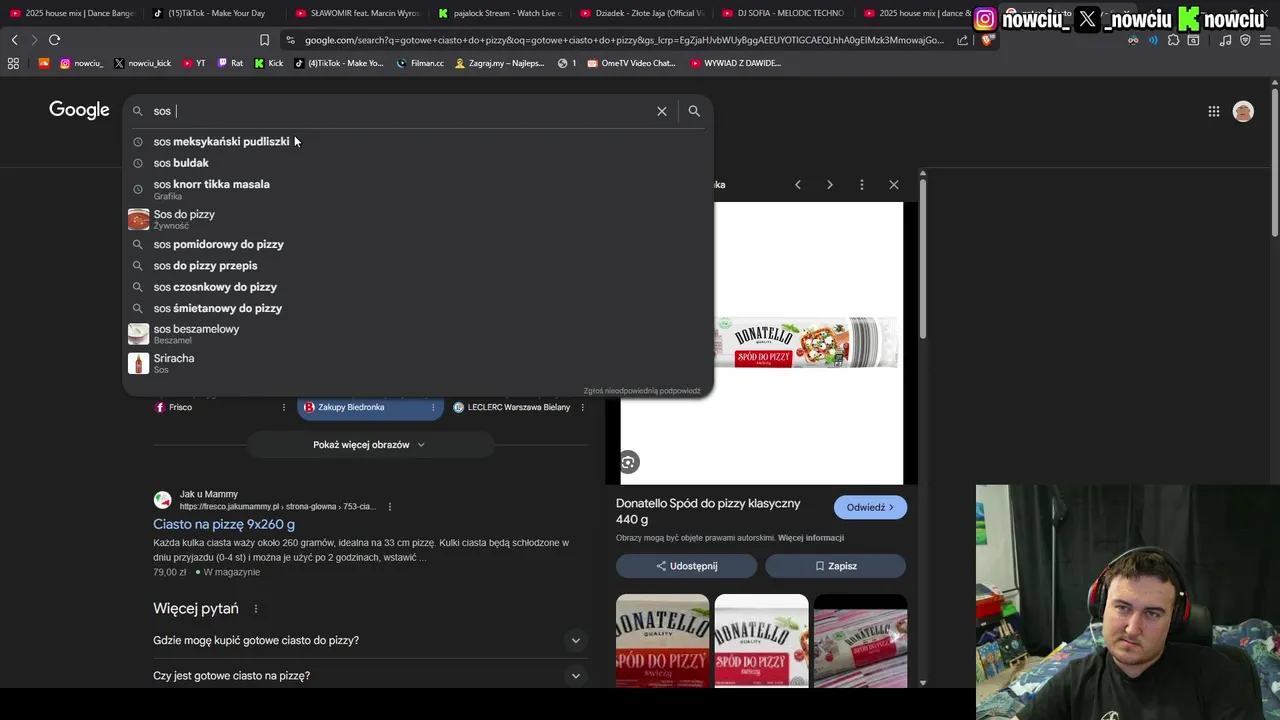This screenshot has width=1280, height=720.
Task: Open the OmeTV Video Chat bookmark
Action: click(631, 63)
